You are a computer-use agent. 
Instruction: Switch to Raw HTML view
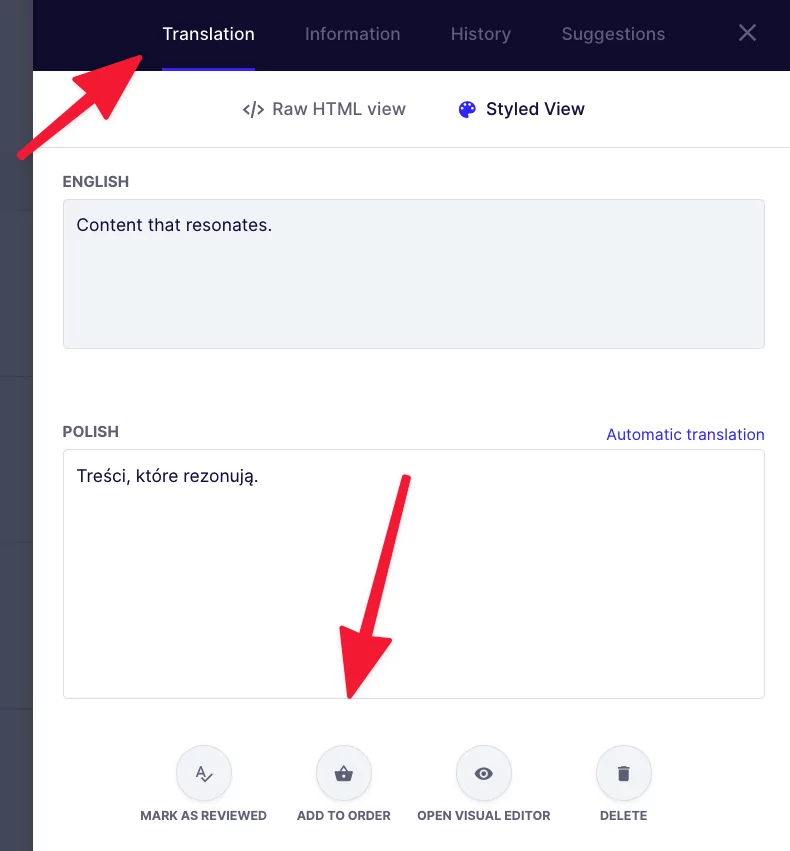click(x=324, y=109)
